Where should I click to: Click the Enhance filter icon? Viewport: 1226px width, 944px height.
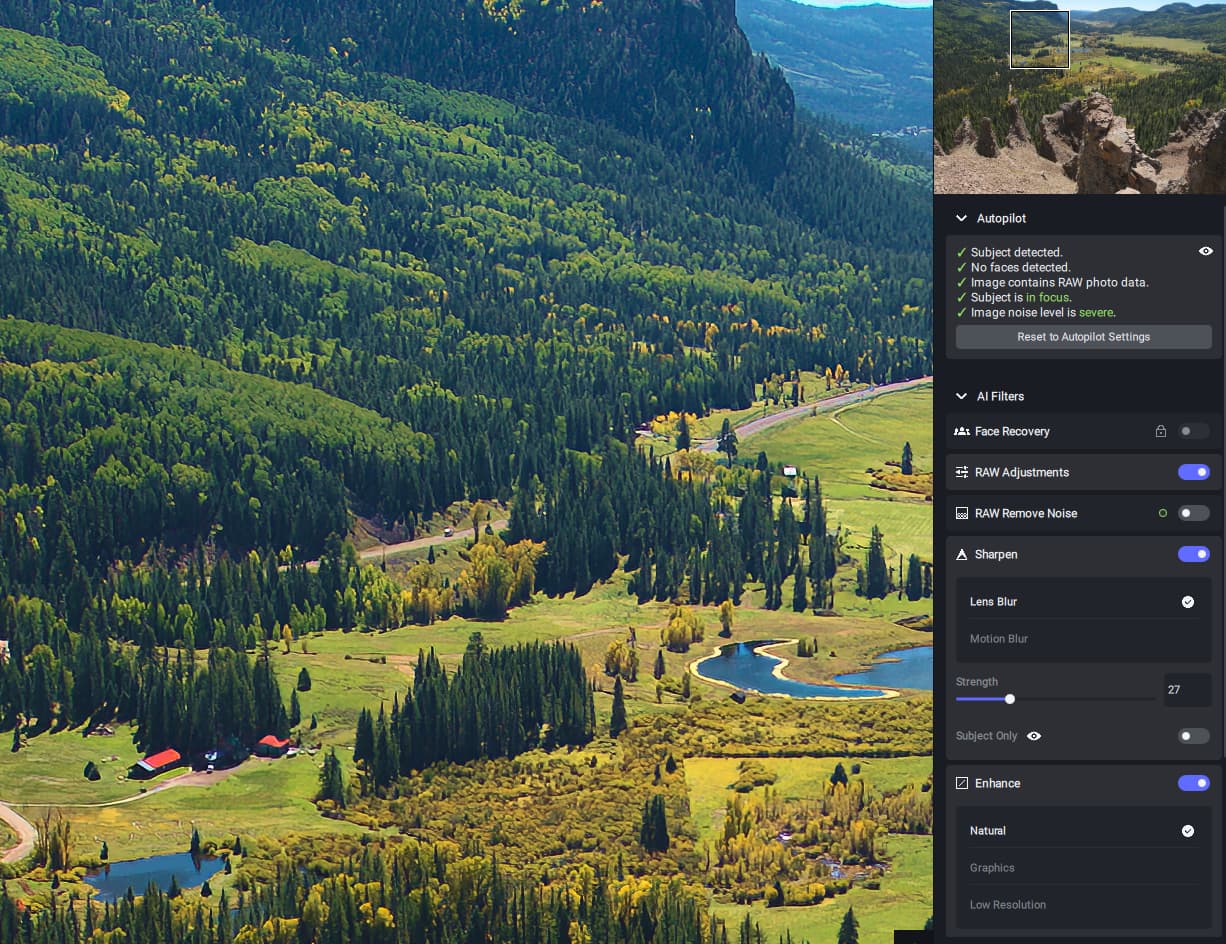(x=961, y=783)
